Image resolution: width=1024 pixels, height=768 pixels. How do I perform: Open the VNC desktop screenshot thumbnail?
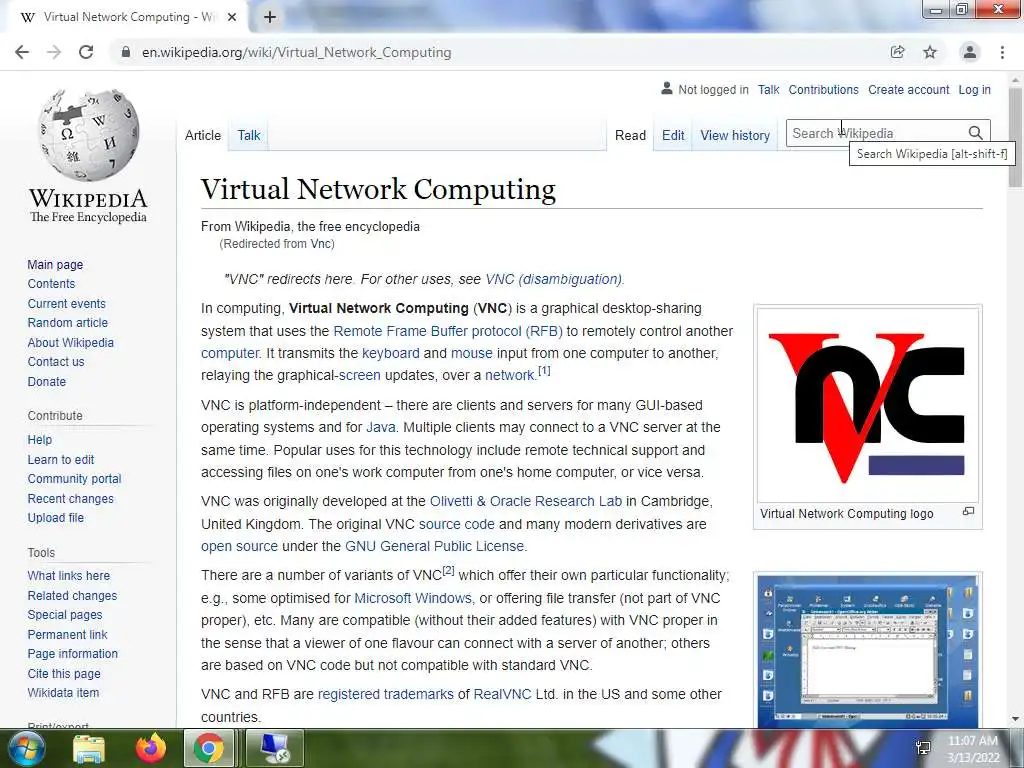pyautogui.click(x=867, y=651)
